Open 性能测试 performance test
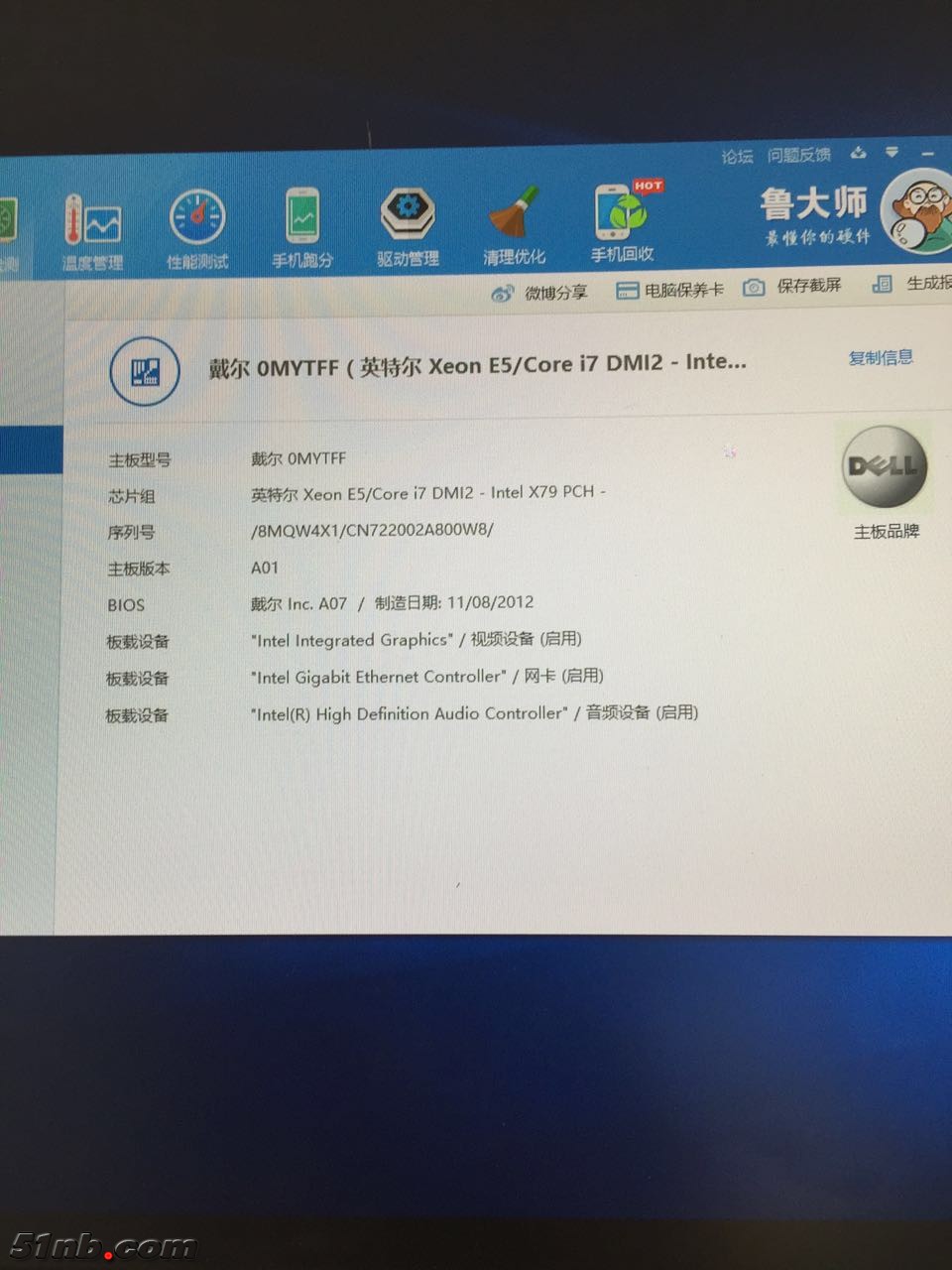The width and height of the screenshot is (952, 1270). [197, 229]
